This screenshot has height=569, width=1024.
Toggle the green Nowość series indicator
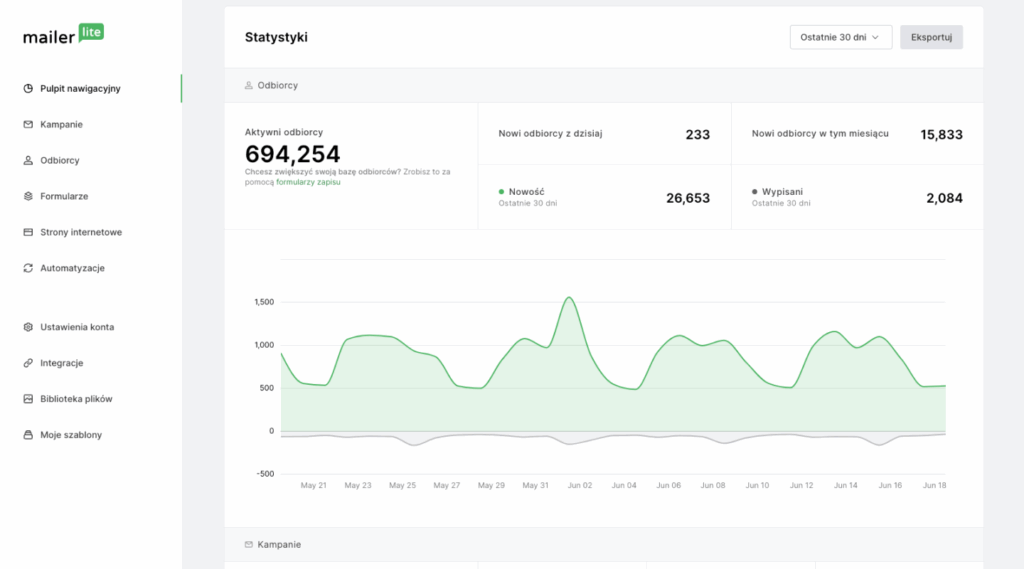pos(501,191)
